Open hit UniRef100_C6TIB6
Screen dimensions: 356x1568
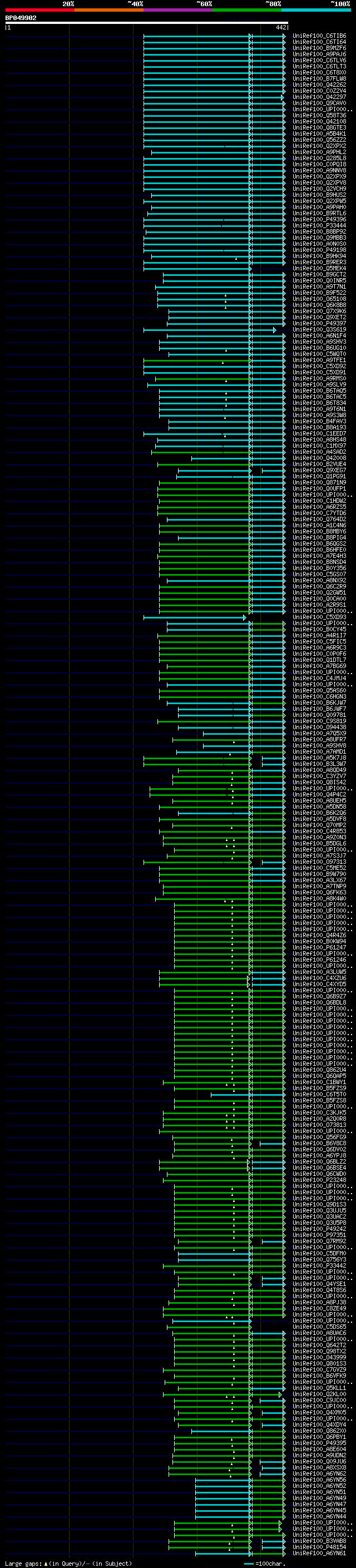coord(319,36)
